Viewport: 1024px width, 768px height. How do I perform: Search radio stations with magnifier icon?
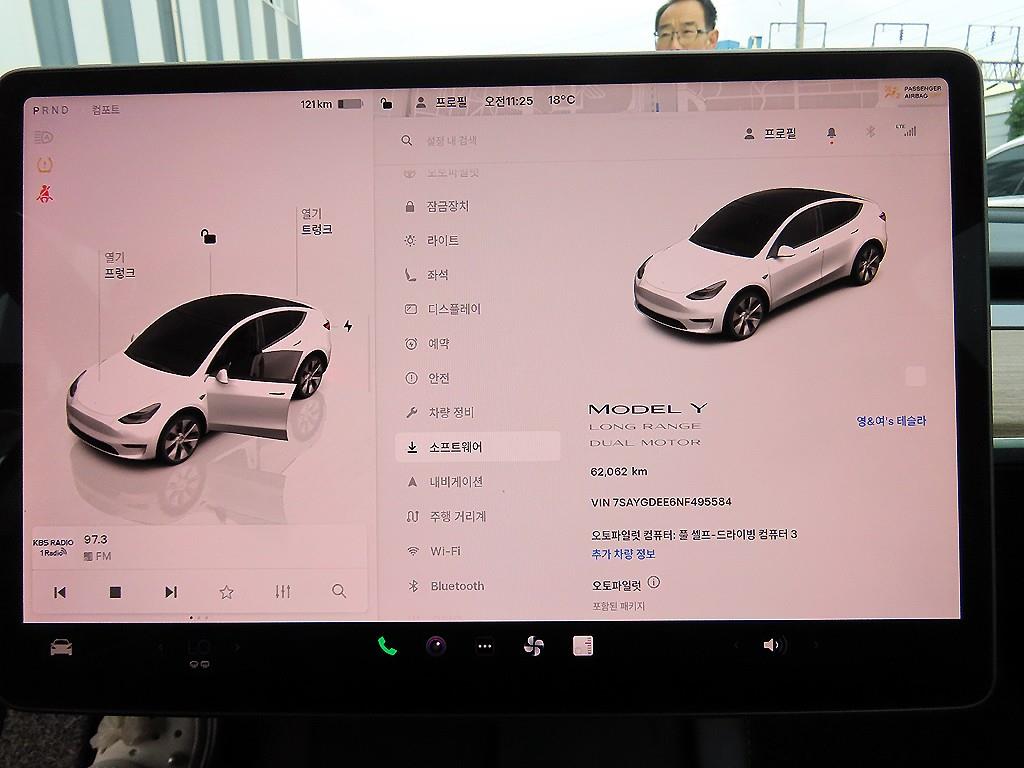(339, 591)
